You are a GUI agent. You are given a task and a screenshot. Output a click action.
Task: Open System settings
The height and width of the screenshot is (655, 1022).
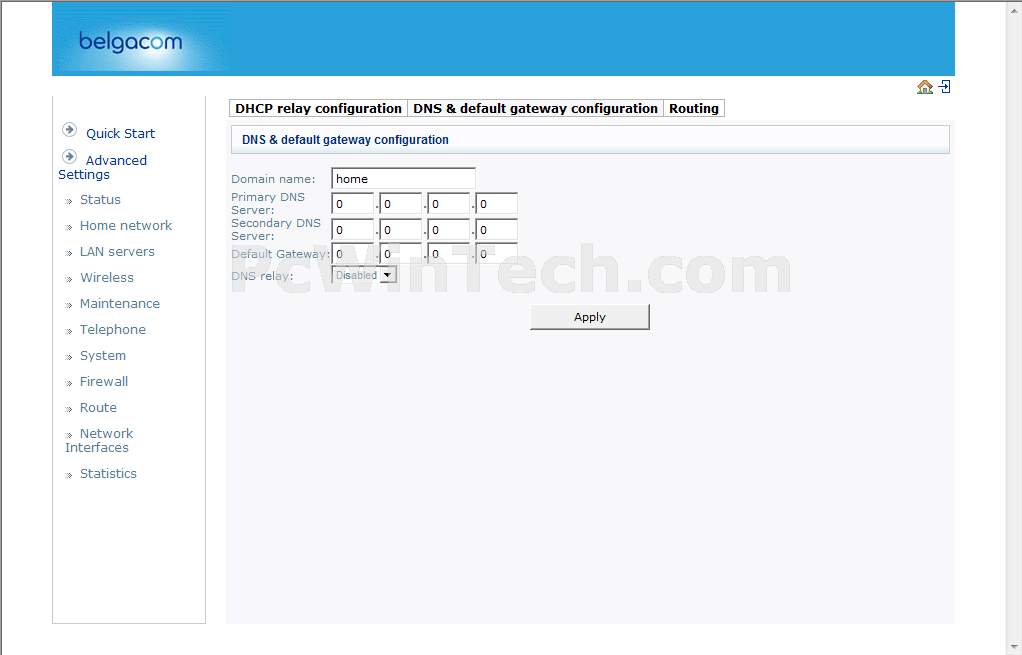click(x=103, y=356)
